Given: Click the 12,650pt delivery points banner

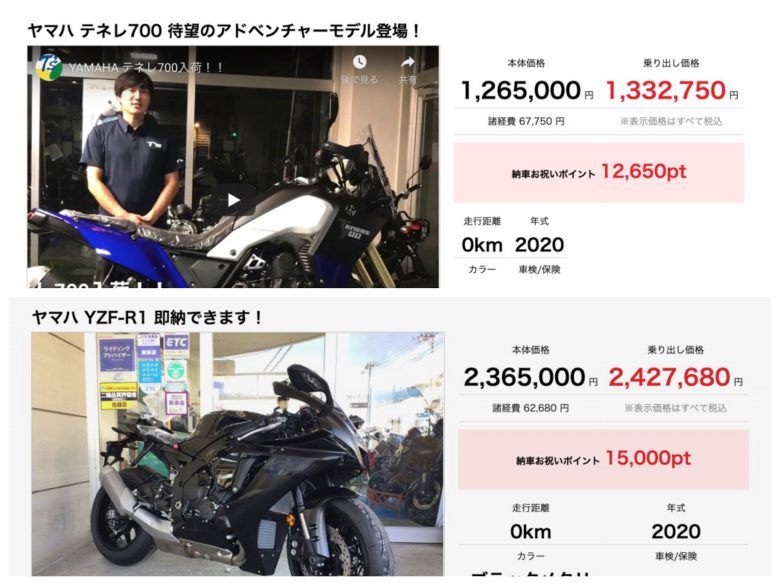Looking at the screenshot, I should [x=598, y=173].
